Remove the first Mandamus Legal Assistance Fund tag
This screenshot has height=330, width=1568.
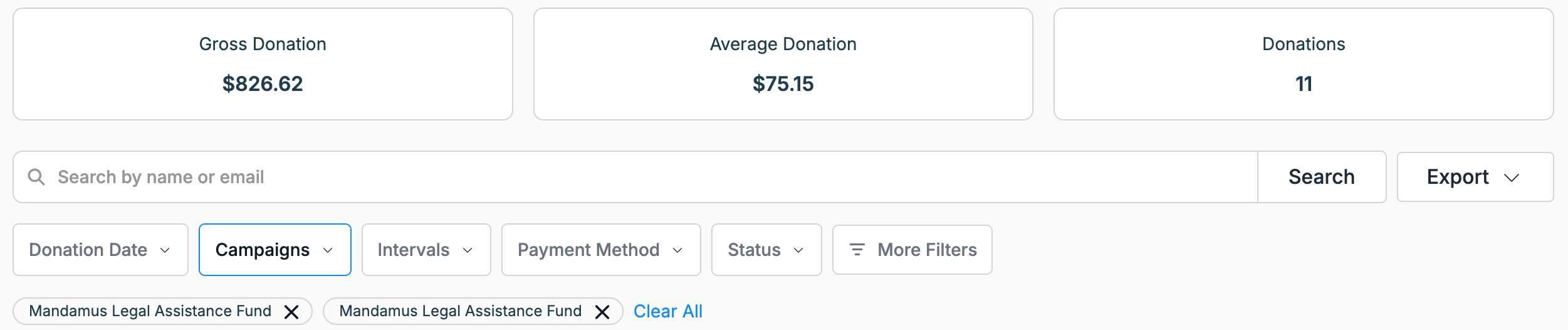point(291,312)
